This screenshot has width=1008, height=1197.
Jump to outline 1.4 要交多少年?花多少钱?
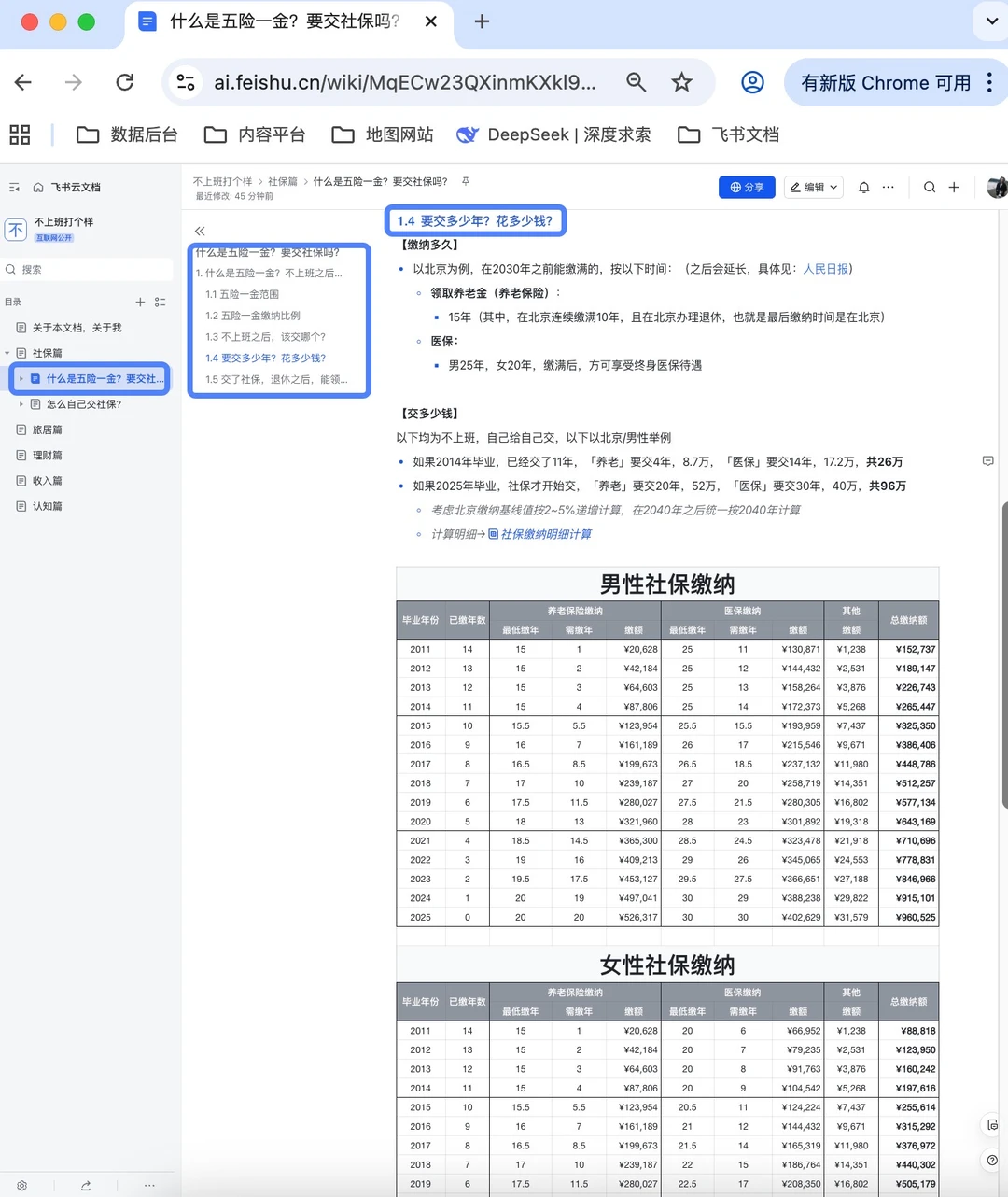pos(265,358)
